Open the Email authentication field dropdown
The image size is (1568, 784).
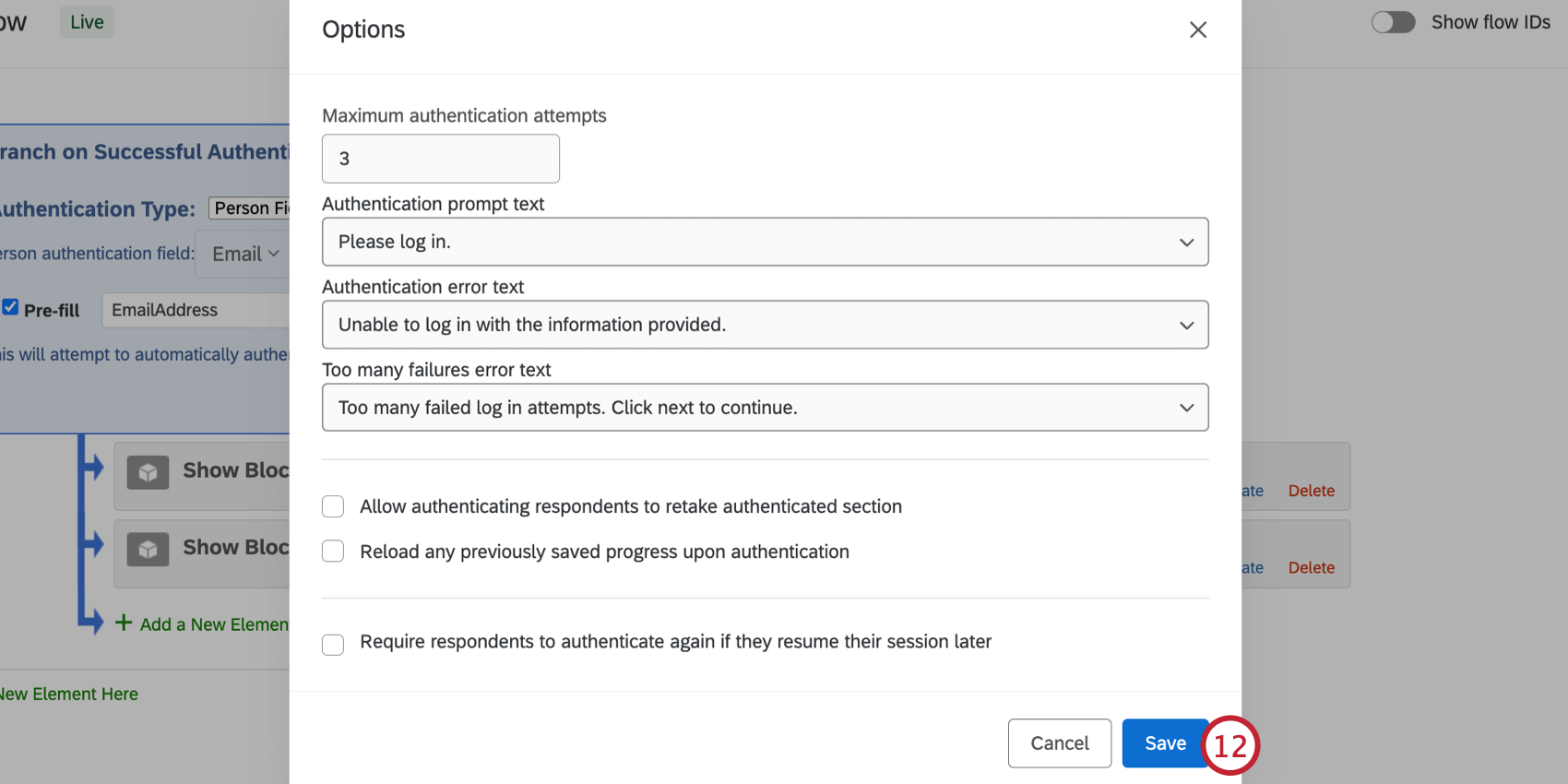244,254
